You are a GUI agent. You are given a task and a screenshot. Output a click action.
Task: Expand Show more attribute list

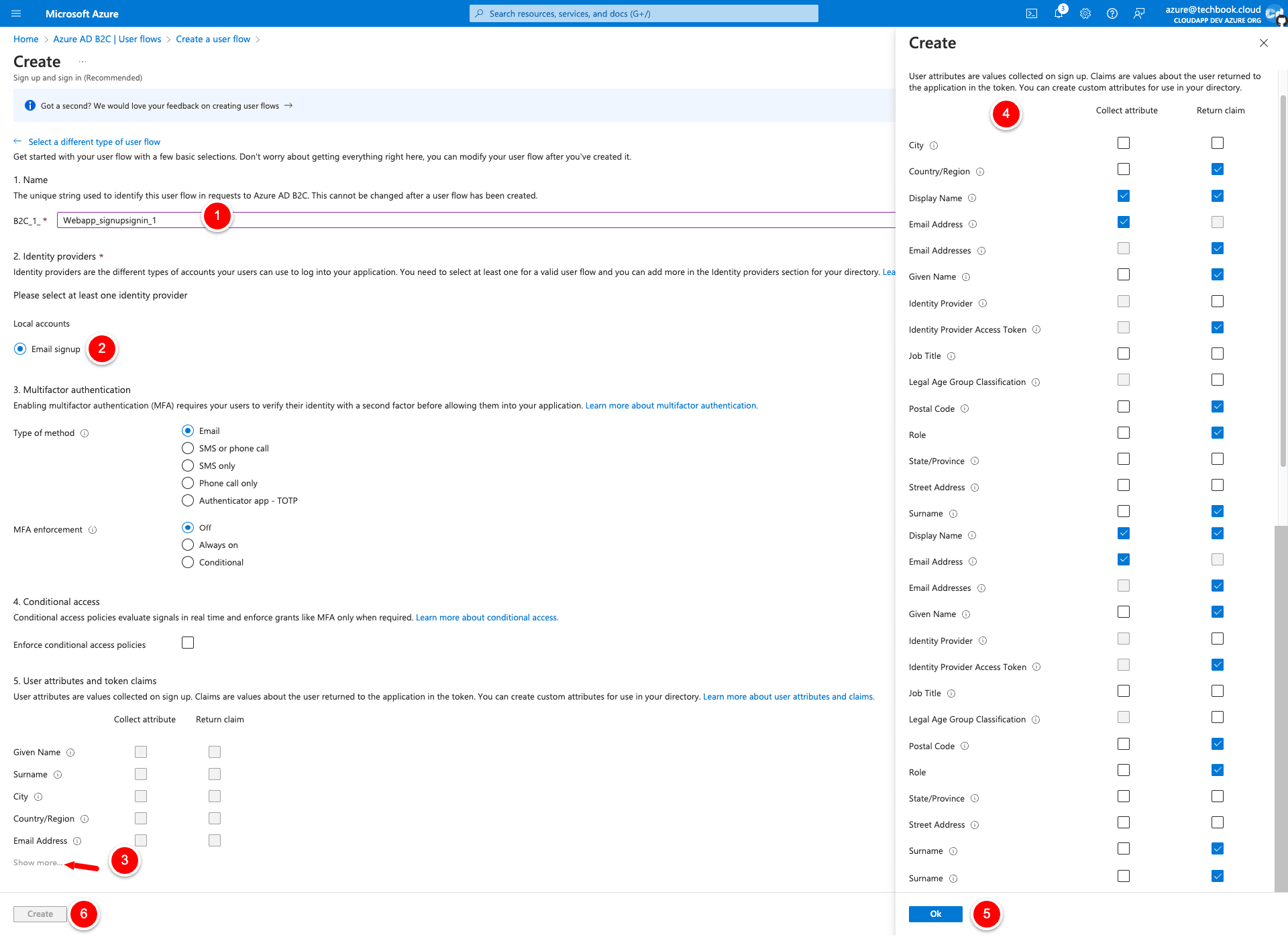(38, 863)
